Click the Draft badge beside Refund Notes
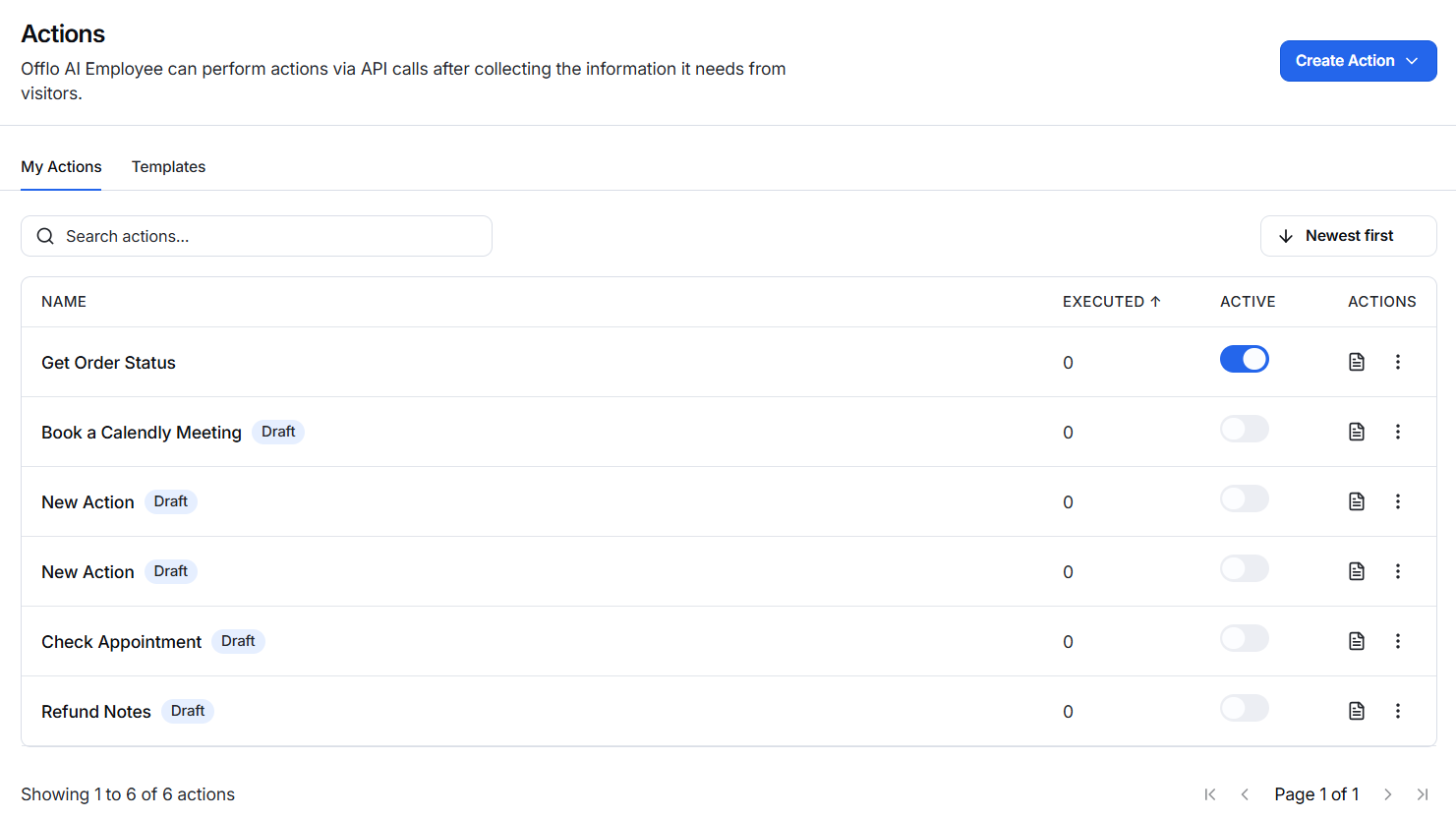 pyautogui.click(x=188, y=711)
